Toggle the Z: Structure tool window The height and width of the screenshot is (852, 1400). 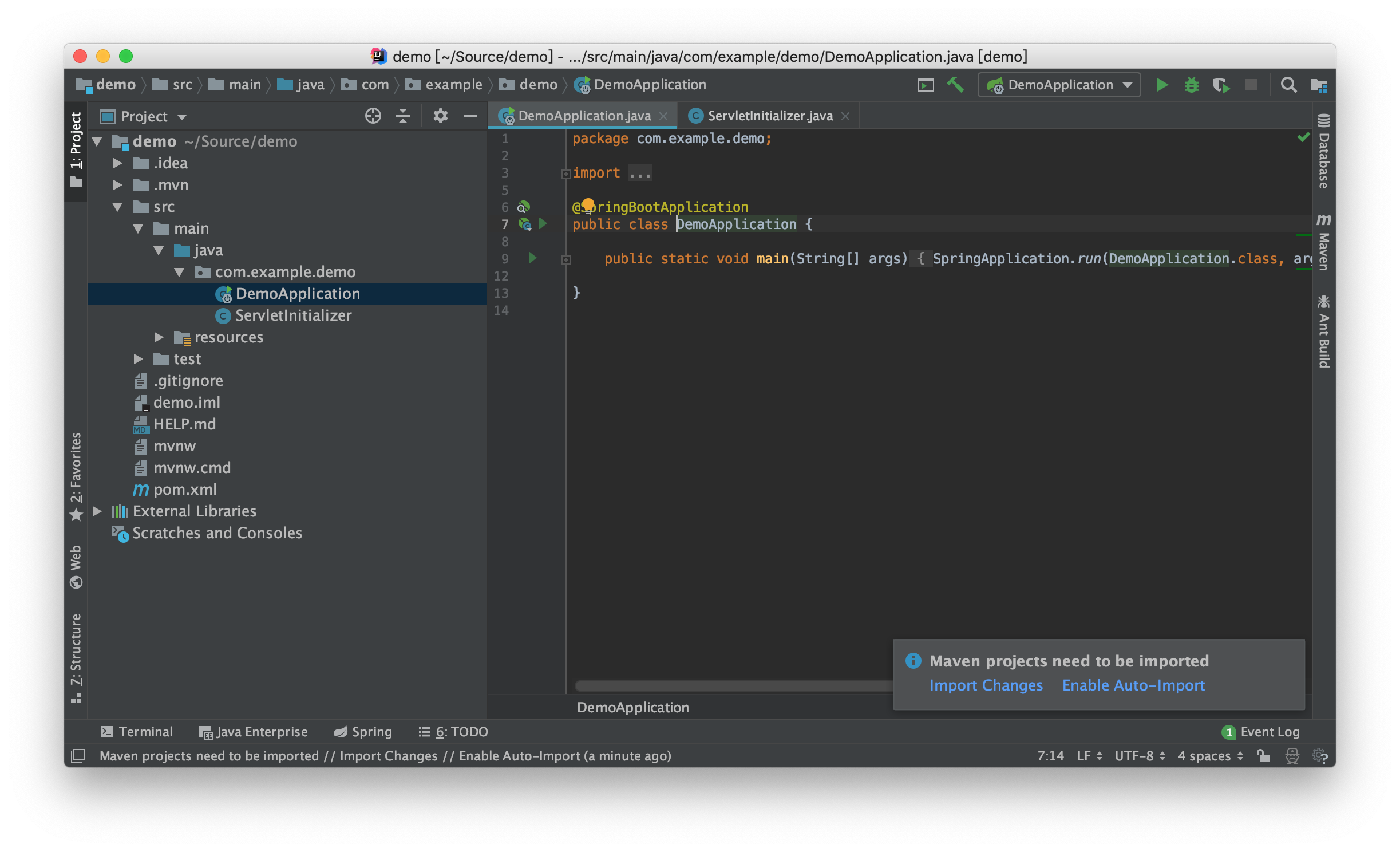coord(76,658)
